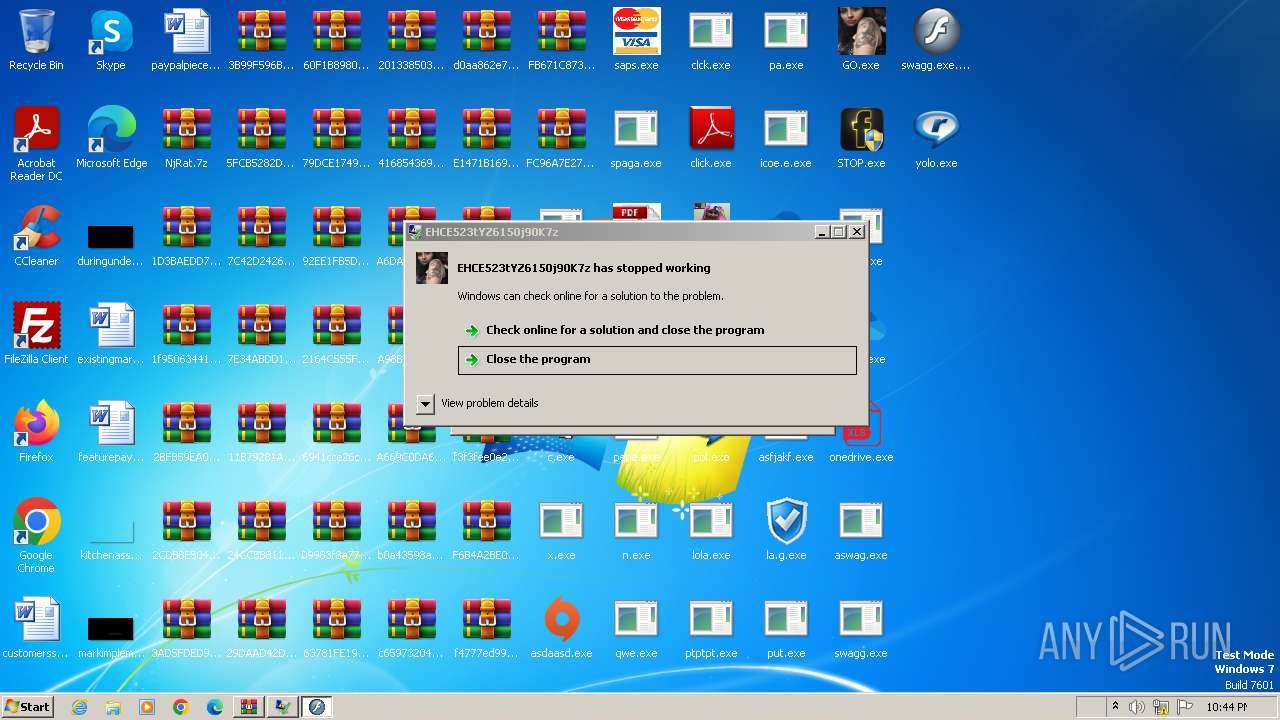
Task: Launch Skype from the desktop
Action: (x=111, y=40)
